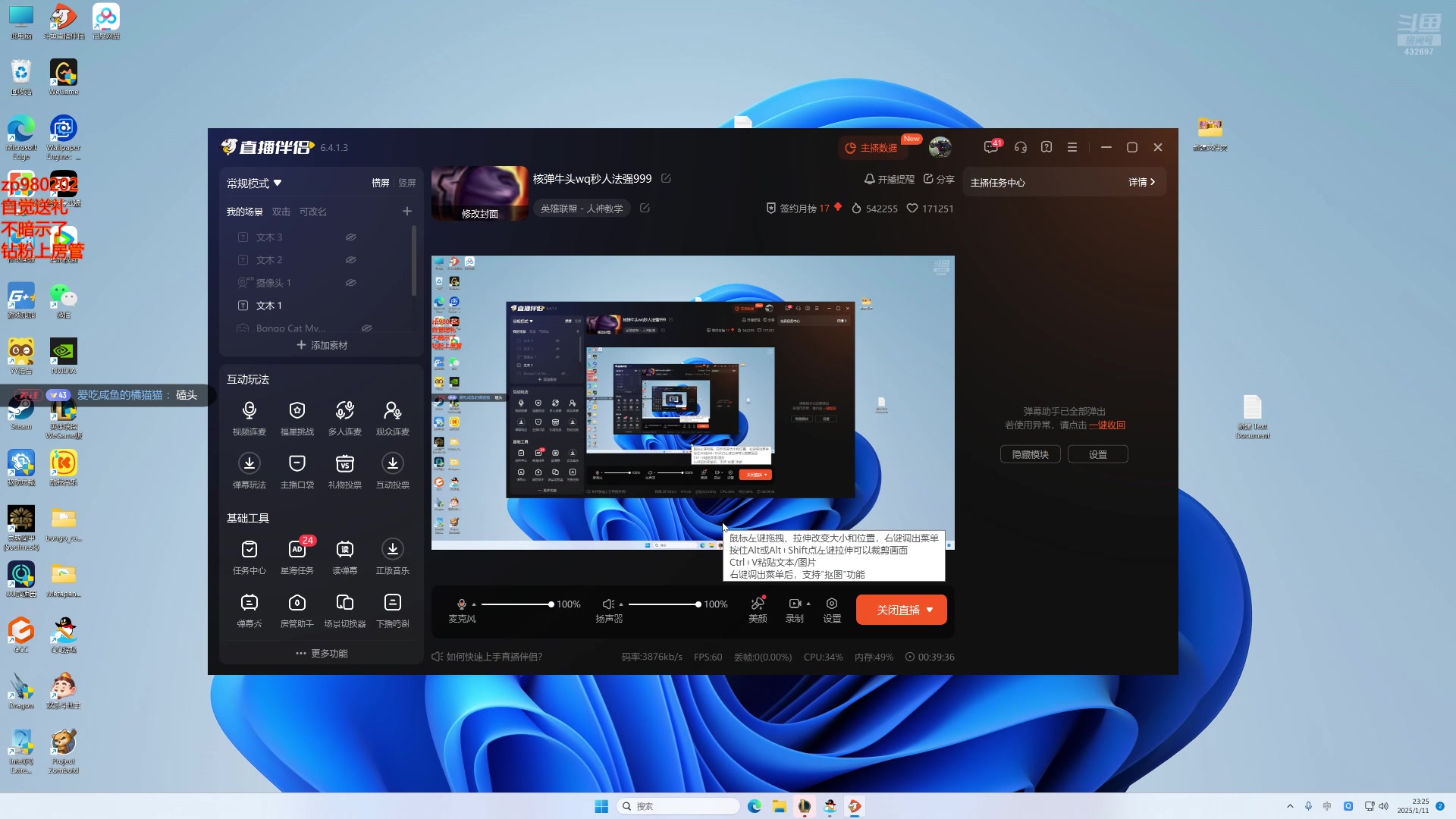Open dropdown arrow on 关闭直播 button
The image size is (1456, 819).
[x=930, y=610]
